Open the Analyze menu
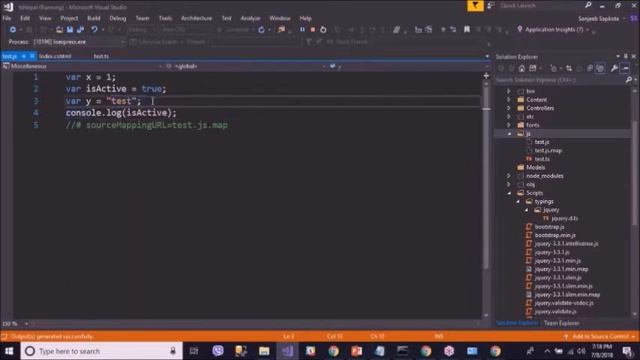The height and width of the screenshot is (360, 640). tap(250, 18)
